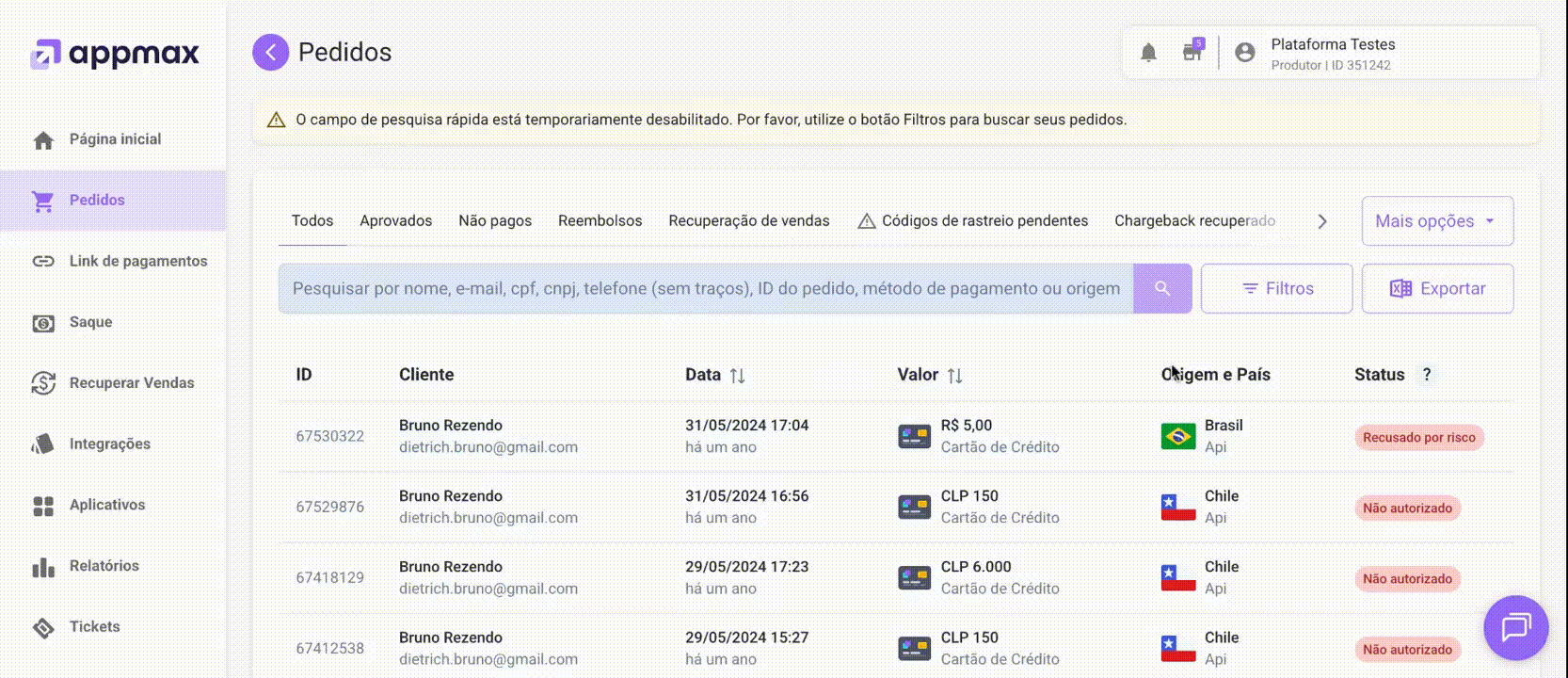Sort orders by Data column arrows
The height and width of the screenshot is (678, 1568).
[x=738, y=376]
